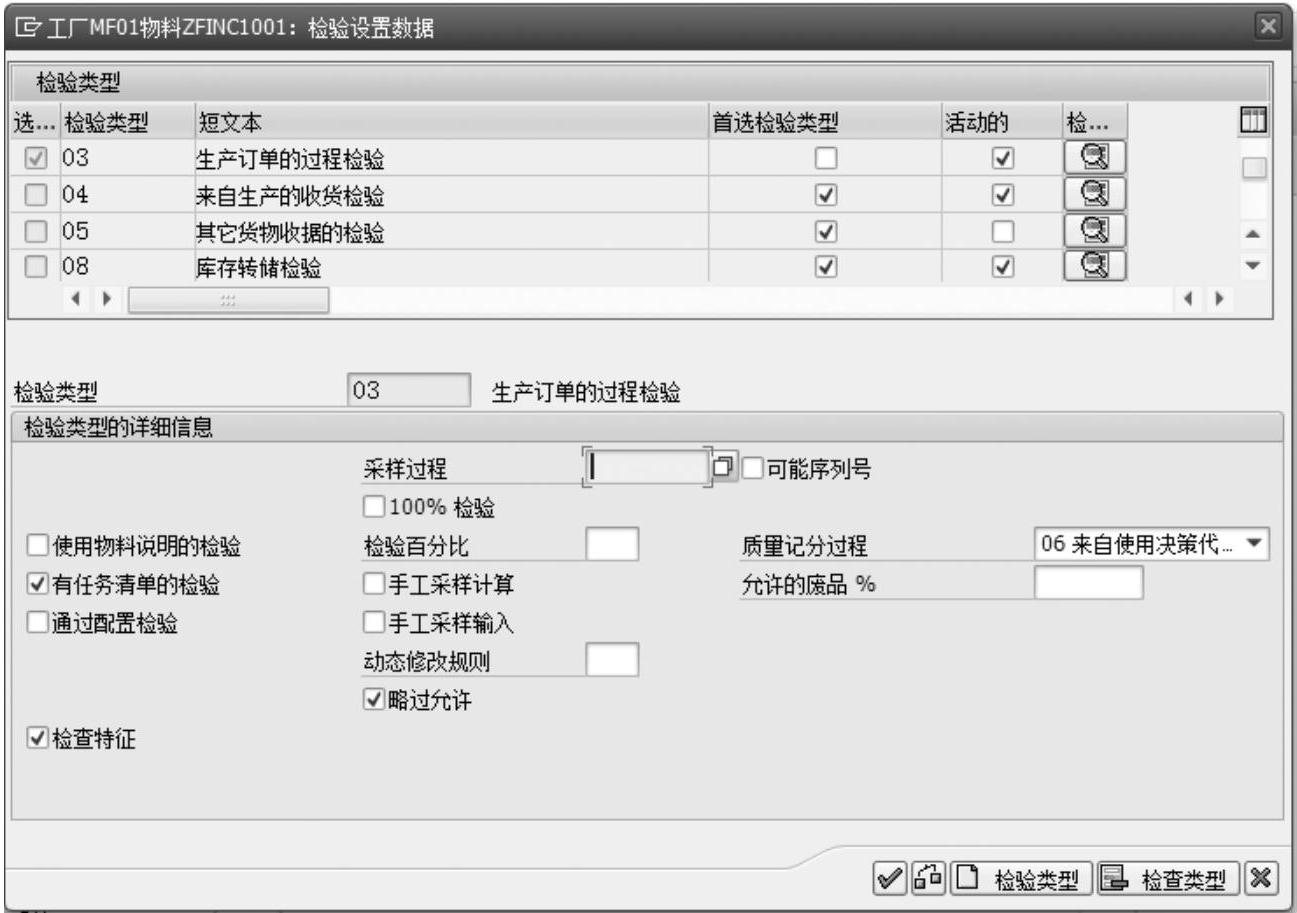The height and width of the screenshot is (913, 1297).
Task: Open details icon for inspection type 08
Action: click(1094, 265)
